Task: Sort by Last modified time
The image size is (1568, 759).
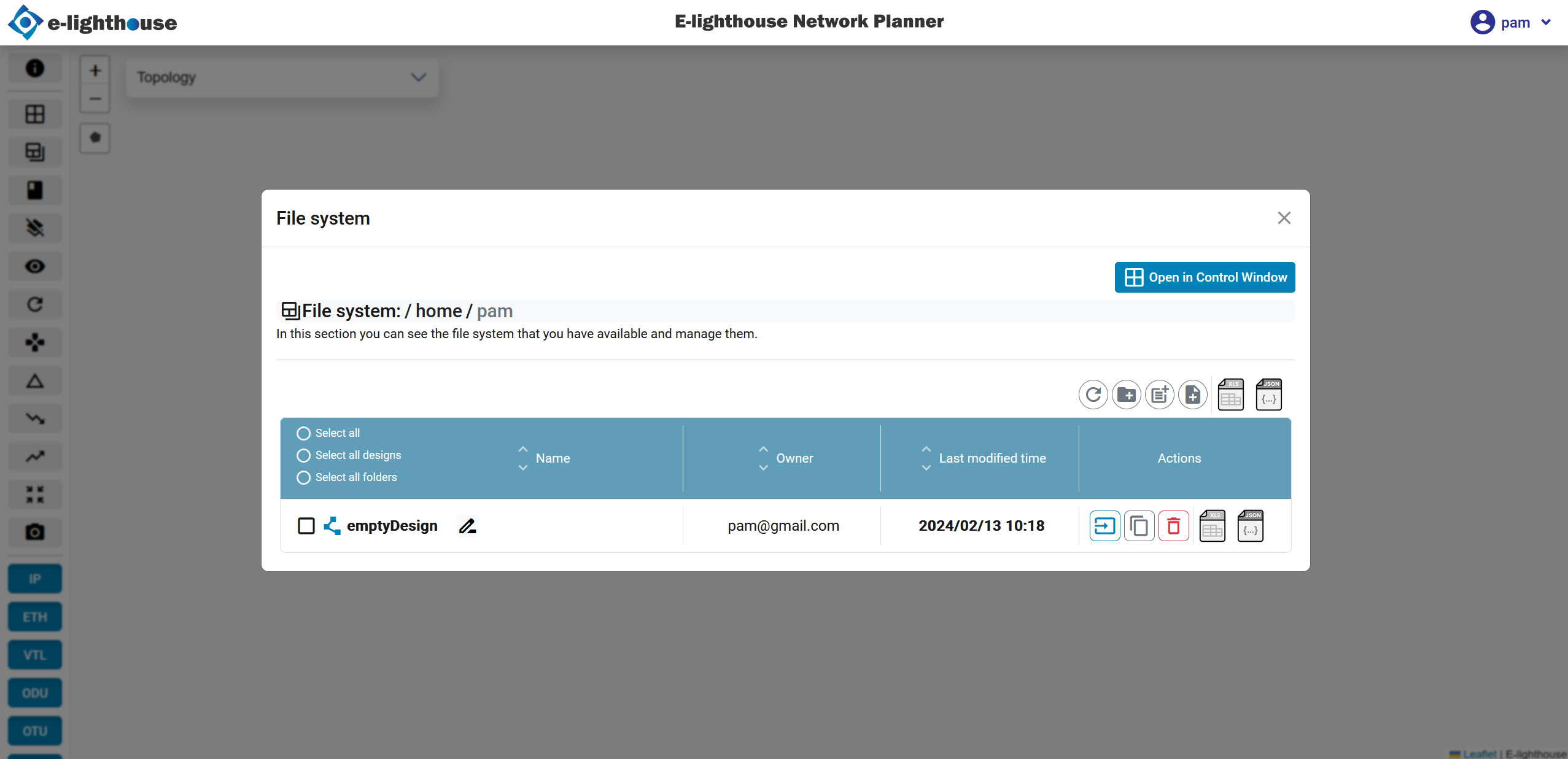Action: 926,458
